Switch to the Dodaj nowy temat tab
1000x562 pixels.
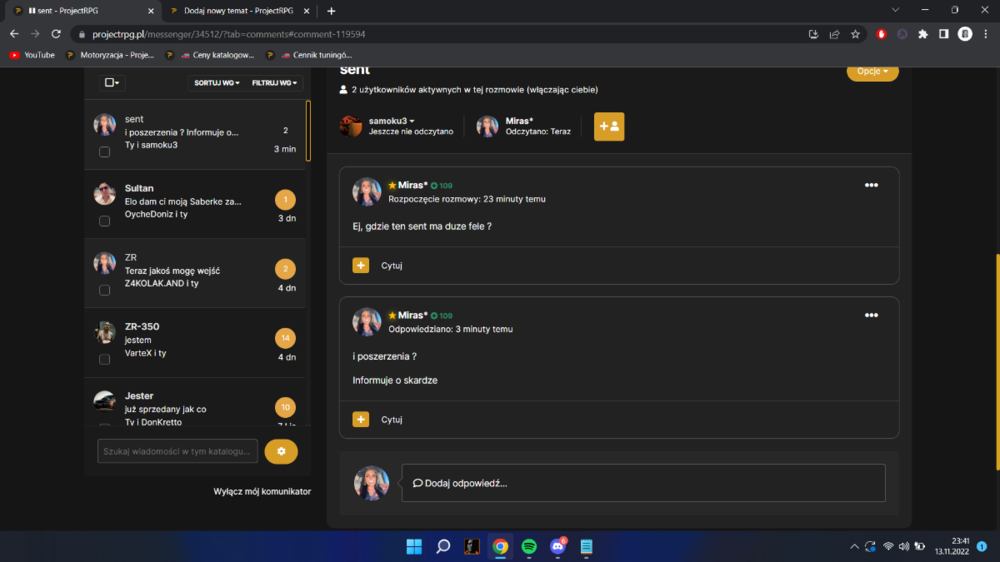coord(241,11)
